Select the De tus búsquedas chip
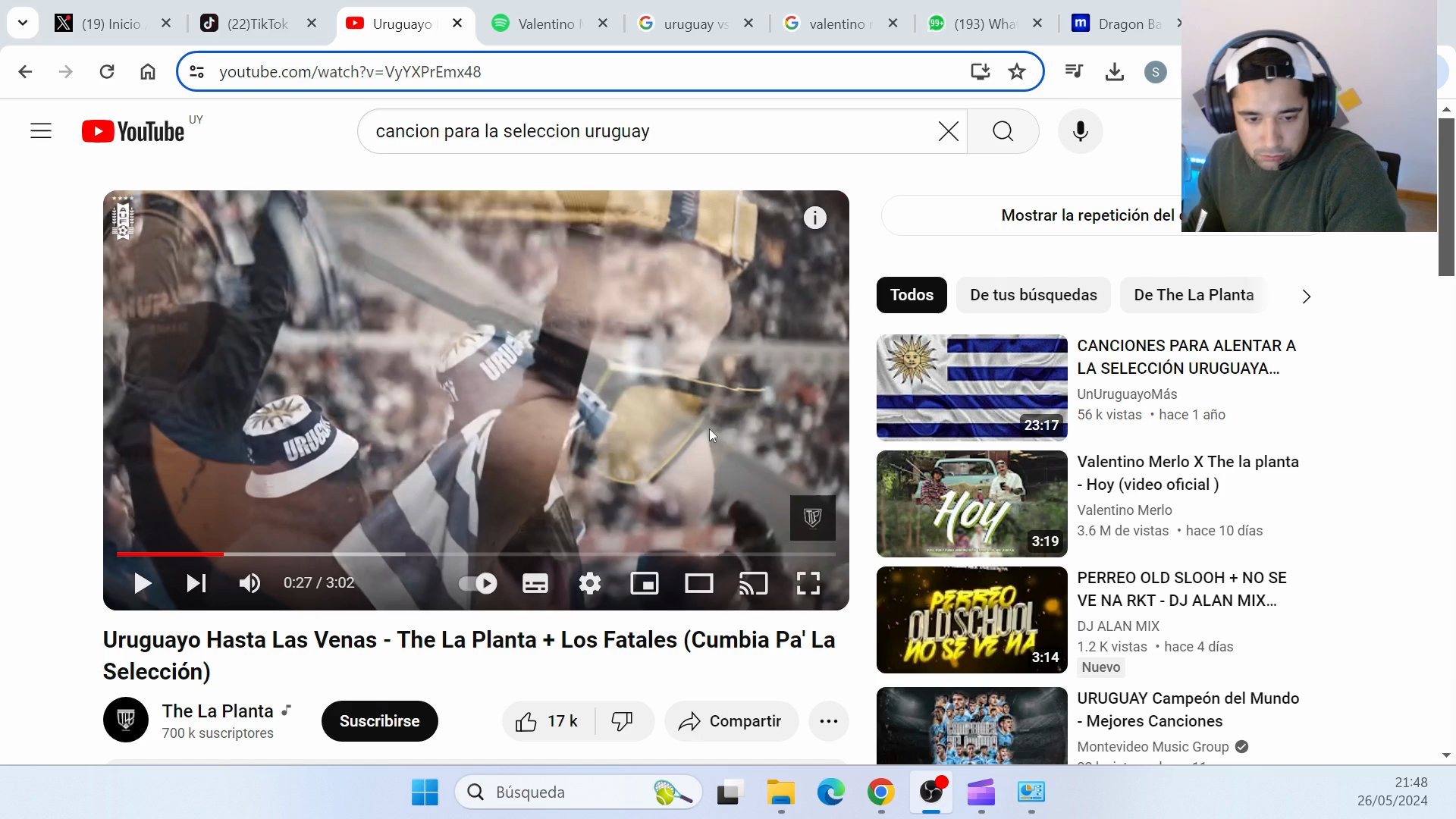 pos(1034,295)
